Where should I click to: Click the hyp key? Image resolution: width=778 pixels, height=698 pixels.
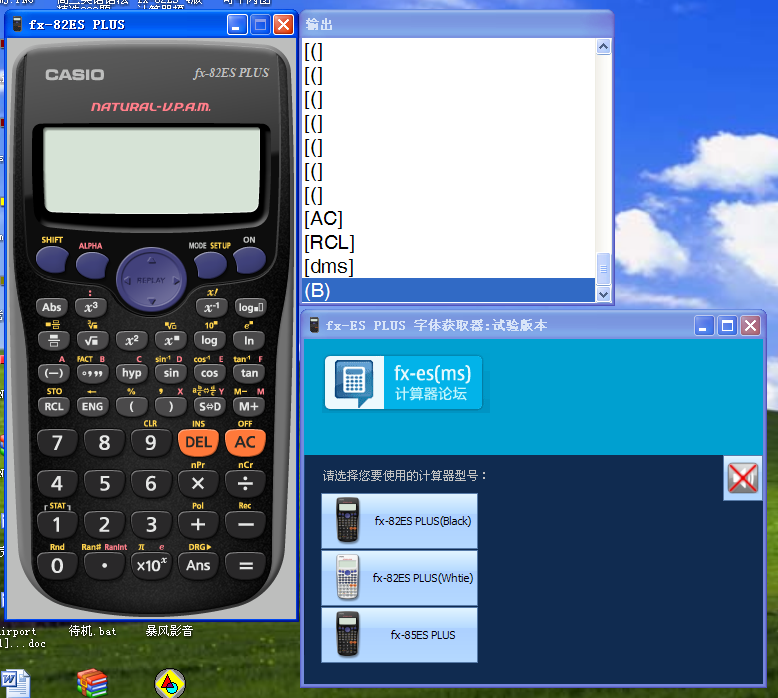[x=131, y=373]
